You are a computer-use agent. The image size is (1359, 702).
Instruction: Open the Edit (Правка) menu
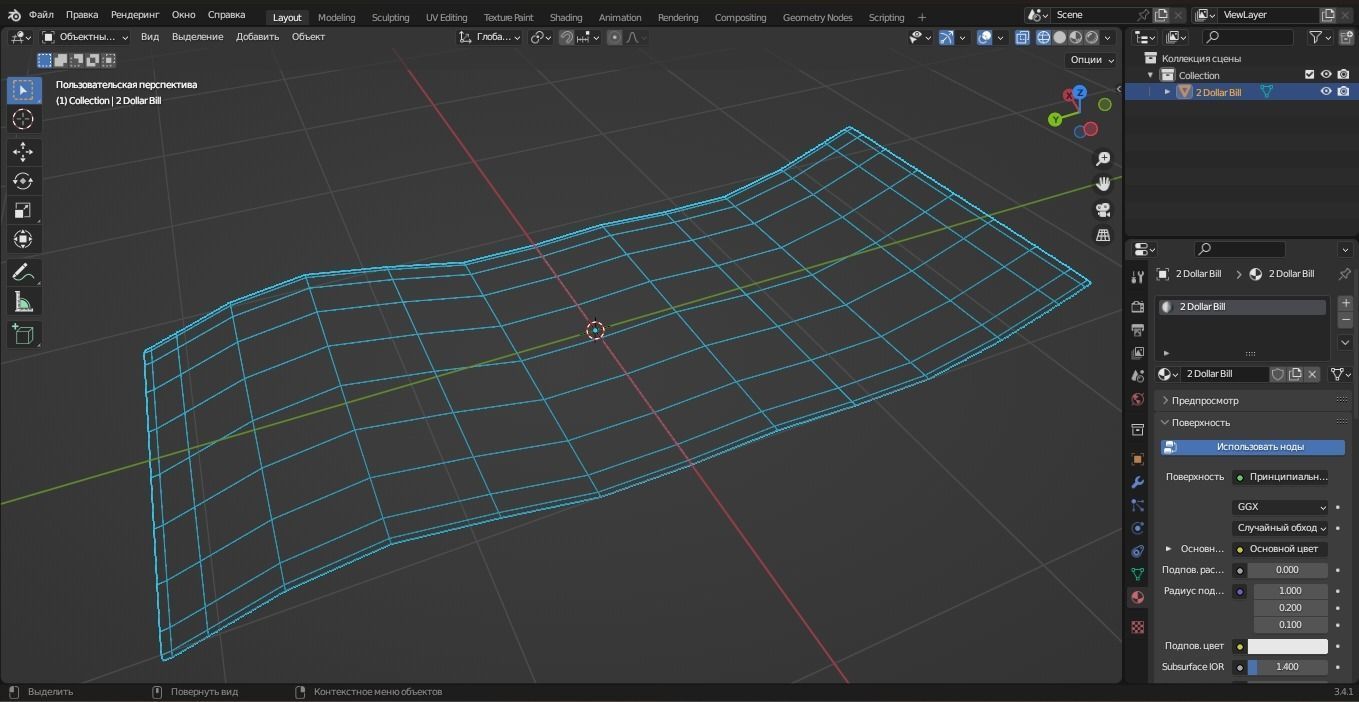pyautogui.click(x=82, y=15)
